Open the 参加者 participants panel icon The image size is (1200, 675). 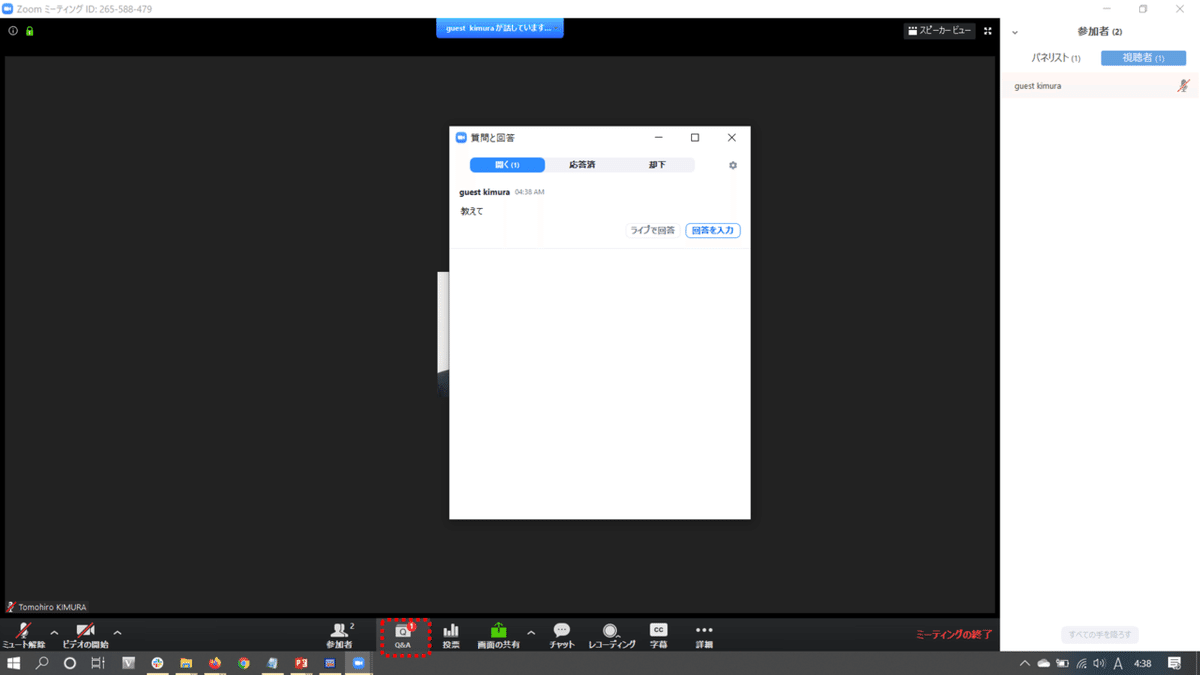tap(340, 635)
